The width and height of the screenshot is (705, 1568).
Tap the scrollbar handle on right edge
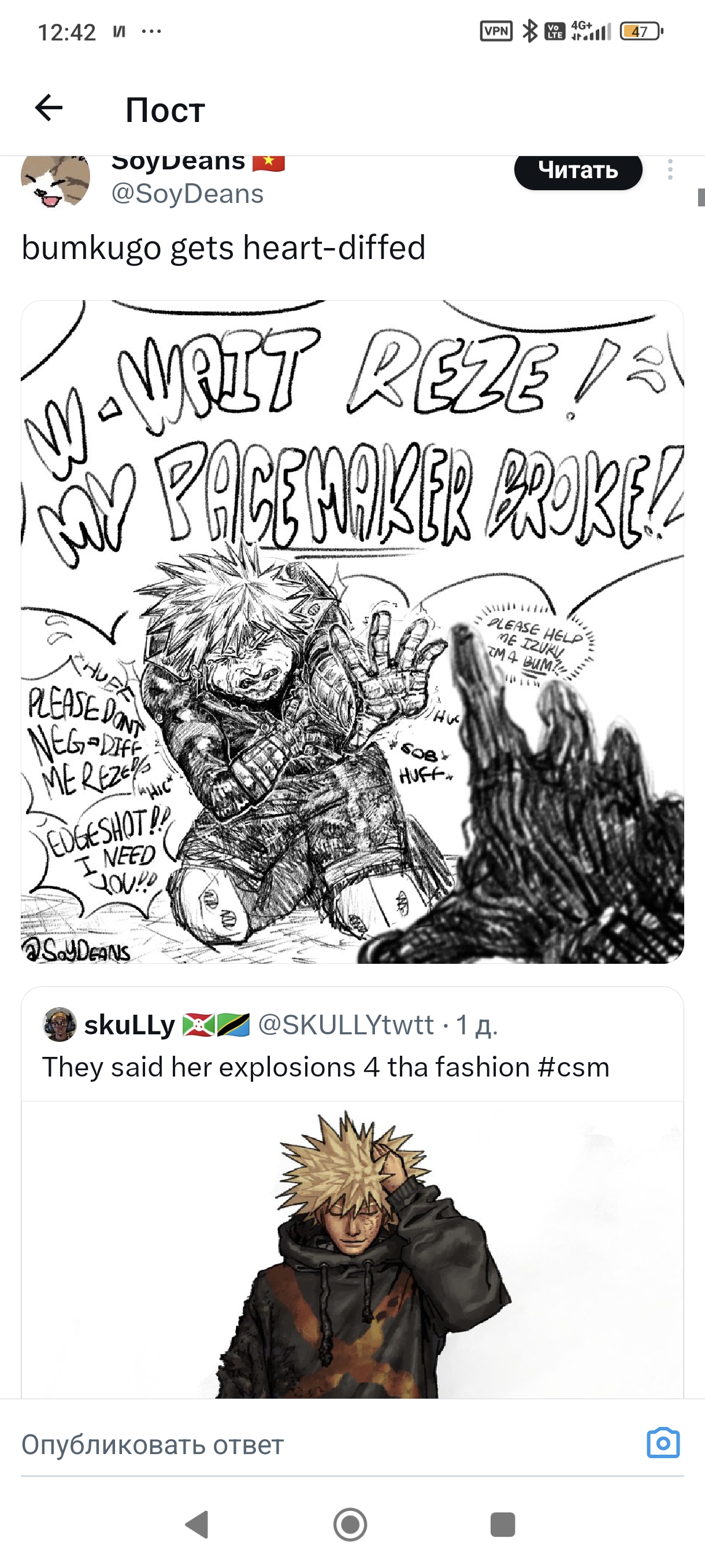(x=701, y=197)
